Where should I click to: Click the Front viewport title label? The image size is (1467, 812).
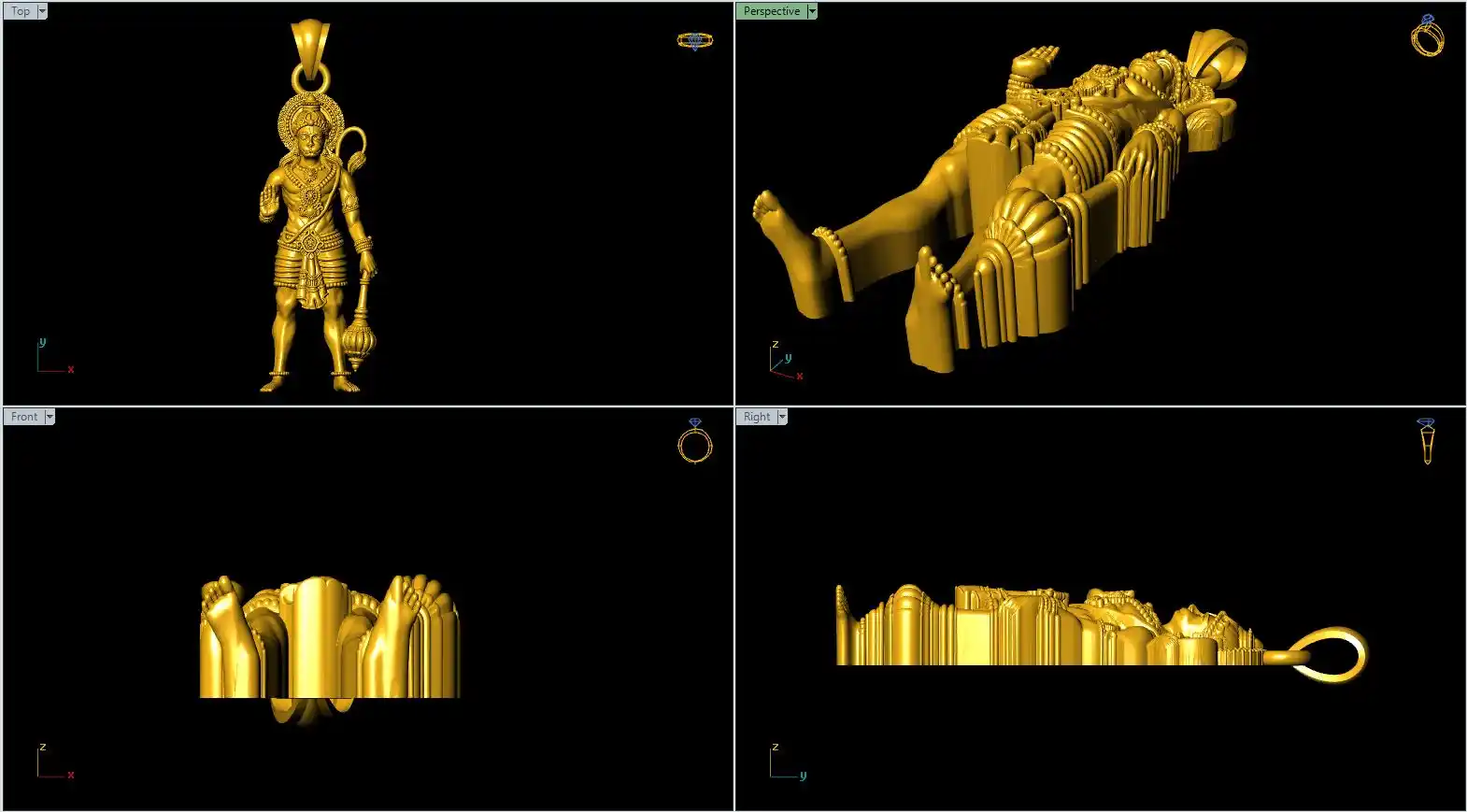(24, 417)
